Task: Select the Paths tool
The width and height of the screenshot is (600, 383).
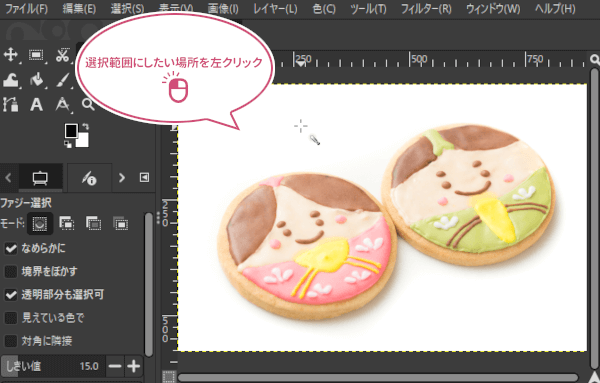Action: 10,104
